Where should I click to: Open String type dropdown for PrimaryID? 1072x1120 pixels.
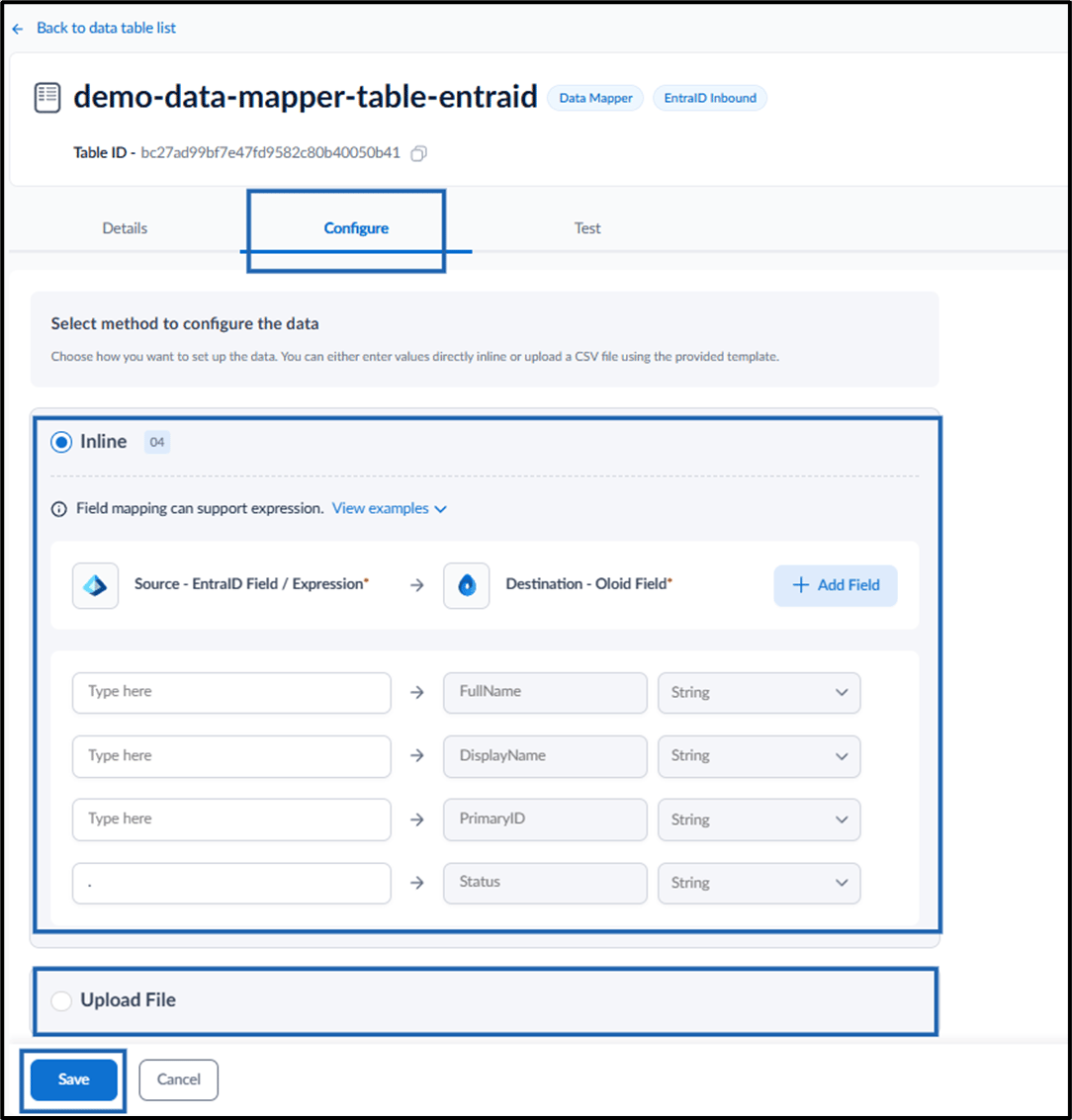759,819
